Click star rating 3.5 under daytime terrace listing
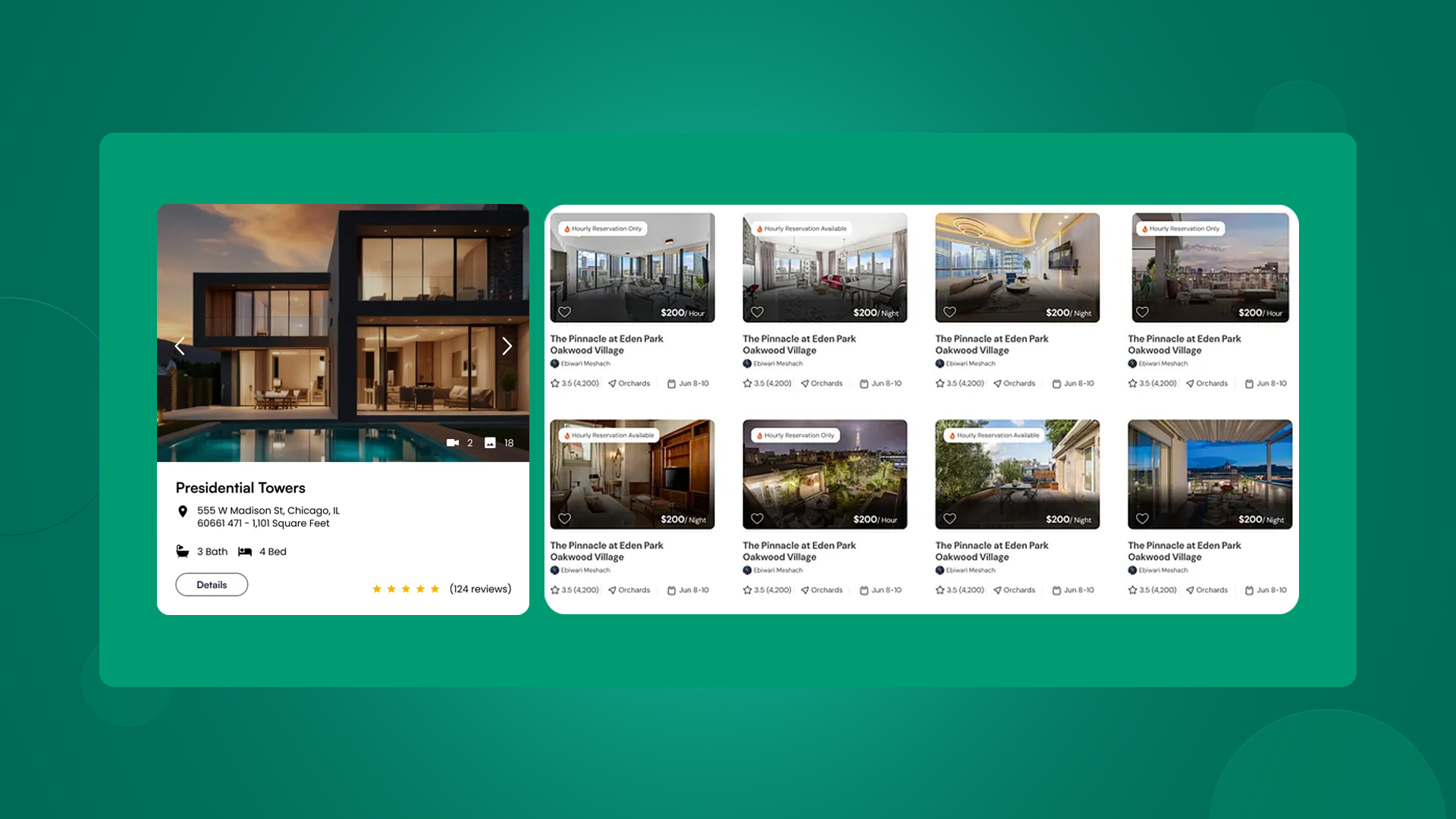The height and width of the screenshot is (819, 1456). click(959, 590)
